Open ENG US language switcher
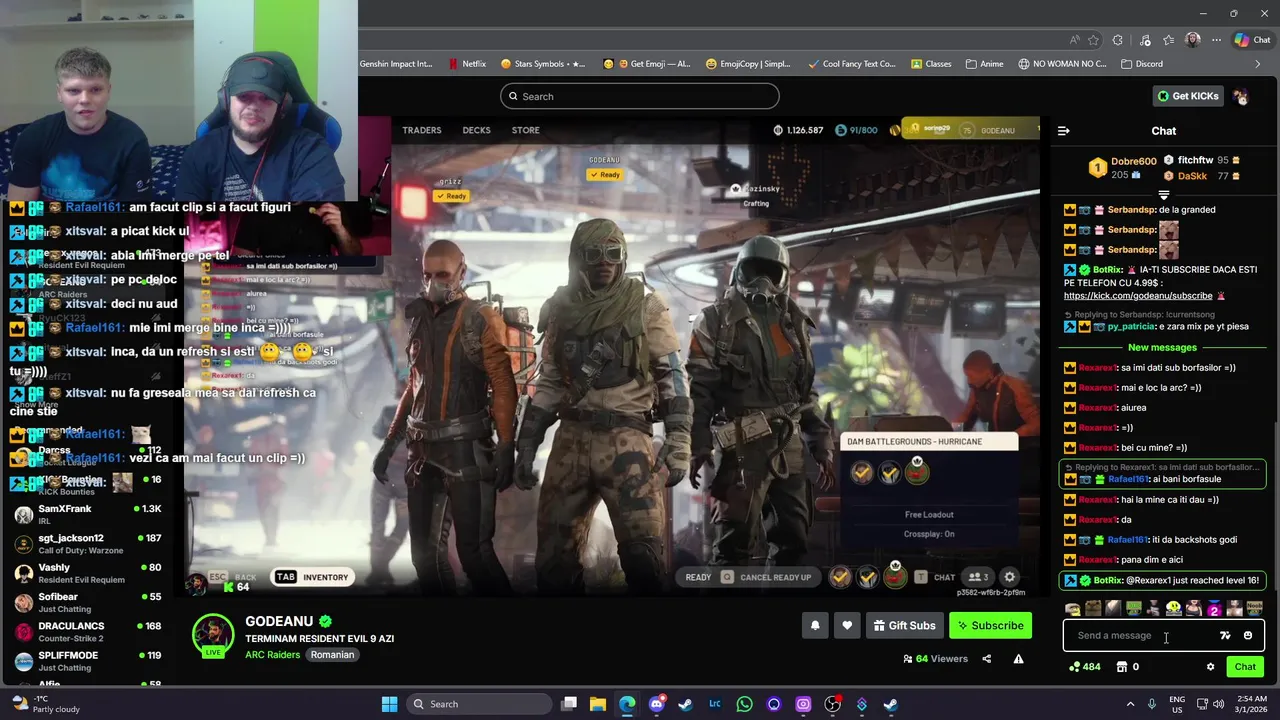Viewport: 1280px width, 720px height. pos(1177,704)
